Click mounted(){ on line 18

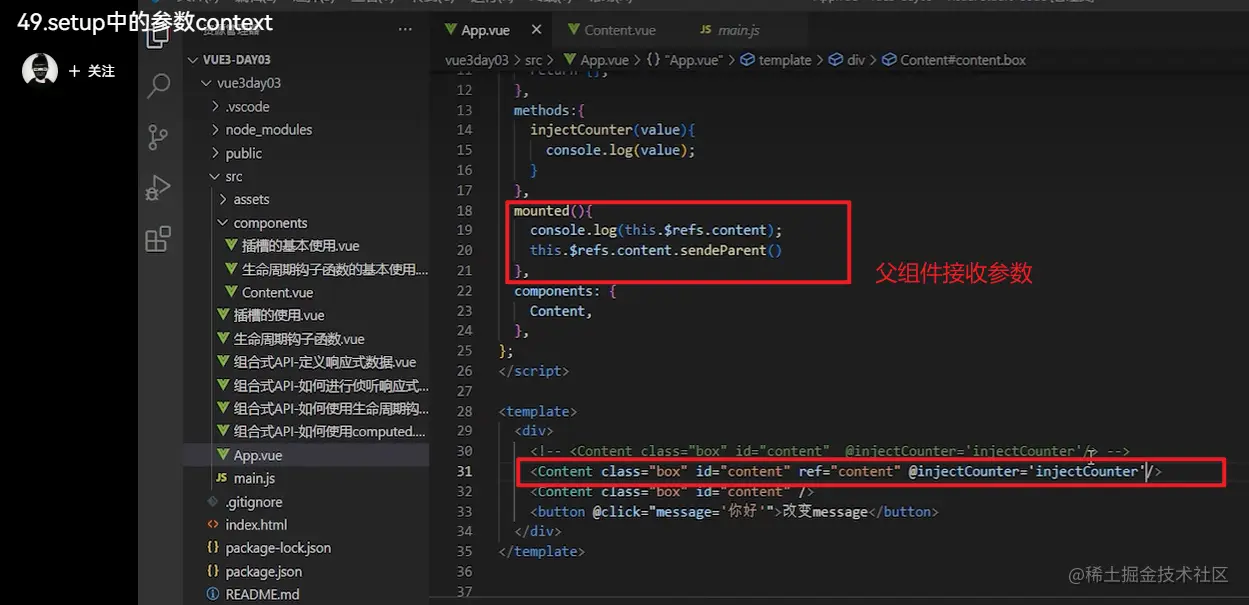(x=553, y=211)
